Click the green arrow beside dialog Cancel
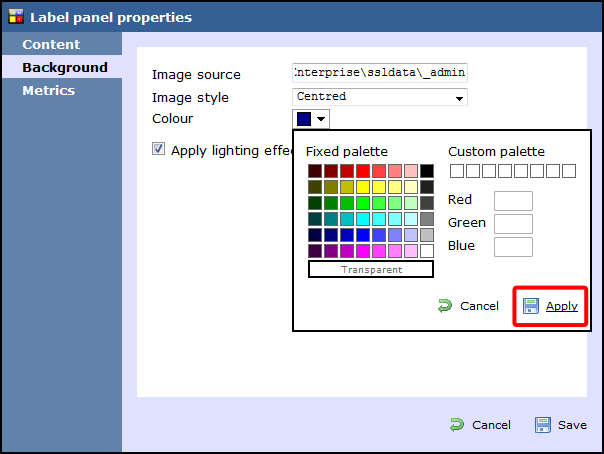 (x=457, y=425)
